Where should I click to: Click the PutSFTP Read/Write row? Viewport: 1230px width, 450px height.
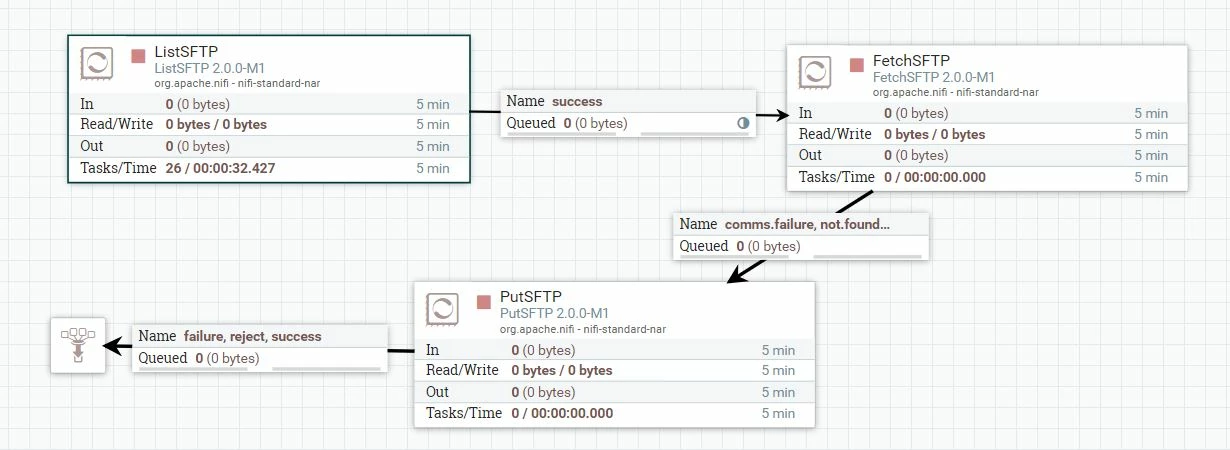[x=614, y=371]
